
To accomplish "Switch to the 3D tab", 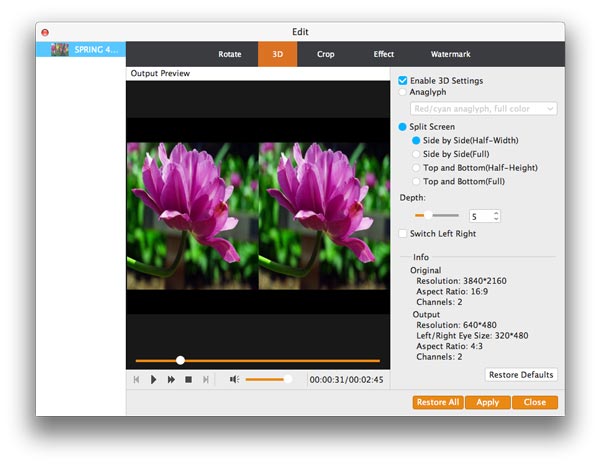I will pos(277,54).
